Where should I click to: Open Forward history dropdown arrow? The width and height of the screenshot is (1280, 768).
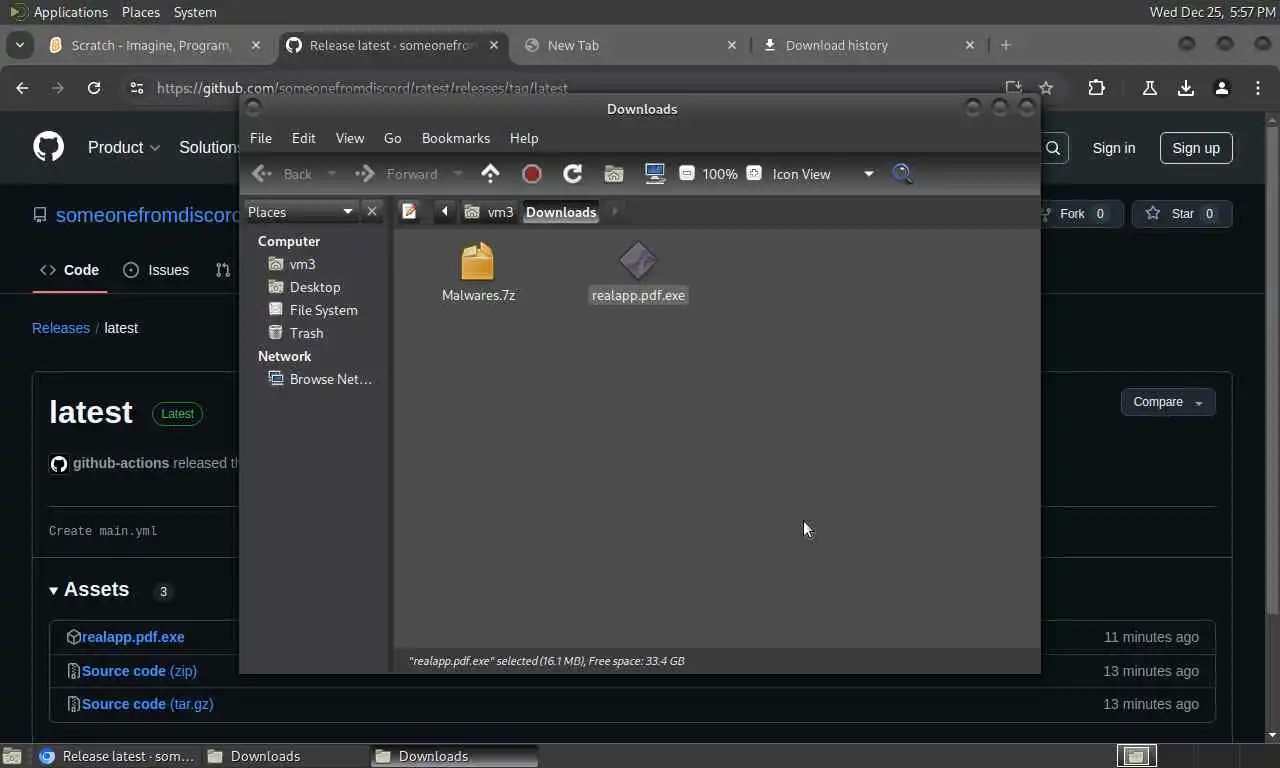(458, 174)
